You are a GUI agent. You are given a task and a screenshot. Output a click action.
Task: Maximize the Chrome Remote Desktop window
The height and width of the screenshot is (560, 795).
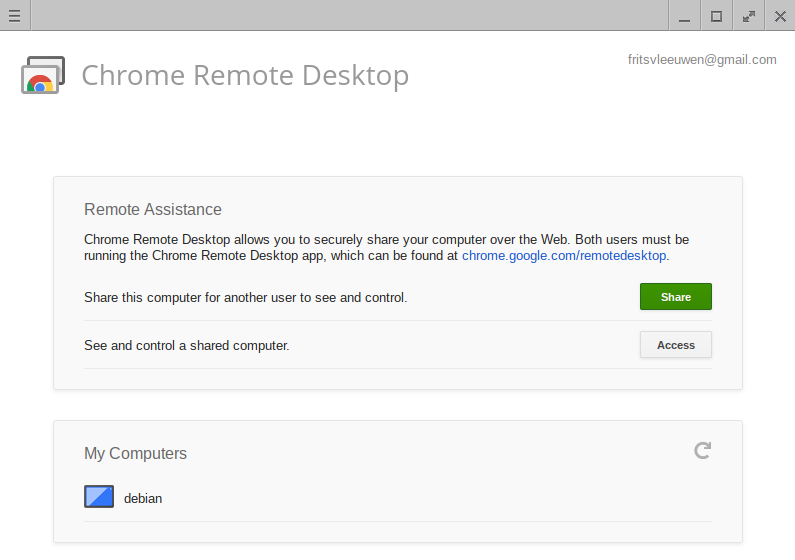[x=716, y=16]
